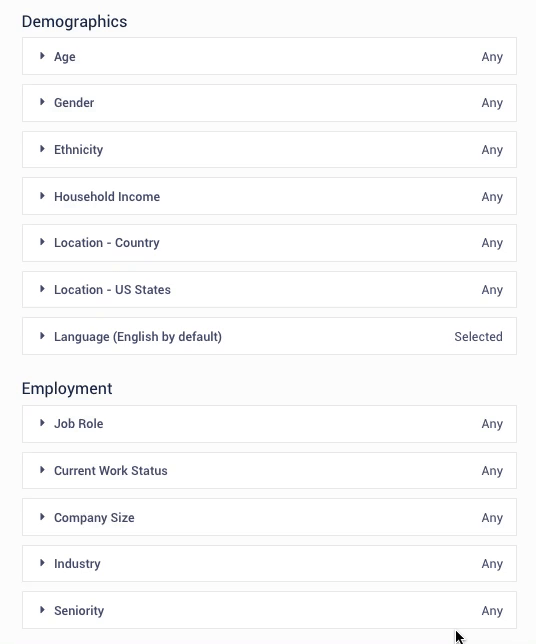Click Any value beside Job Role
Image resolution: width=536 pixels, height=644 pixels.
(492, 424)
